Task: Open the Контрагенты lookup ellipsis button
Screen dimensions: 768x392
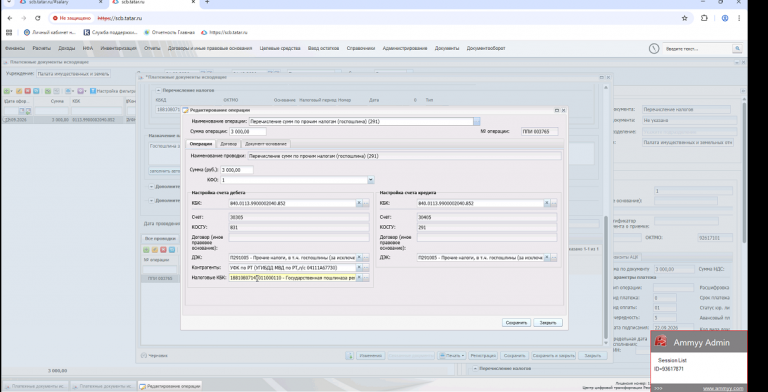Action: [366, 268]
